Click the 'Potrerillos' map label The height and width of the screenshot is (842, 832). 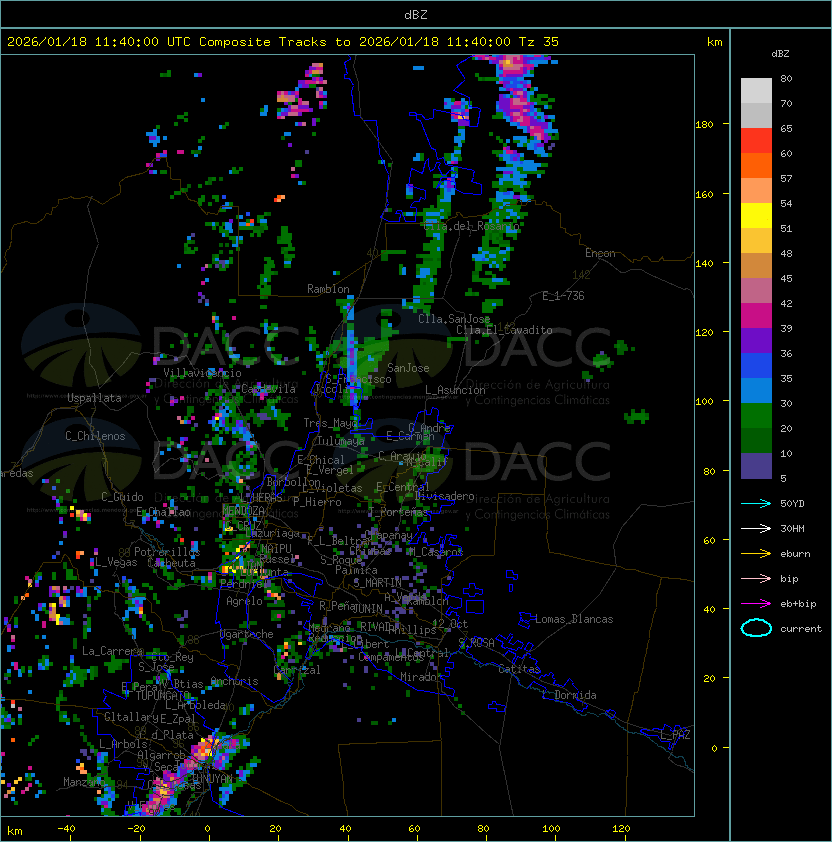[167, 551]
